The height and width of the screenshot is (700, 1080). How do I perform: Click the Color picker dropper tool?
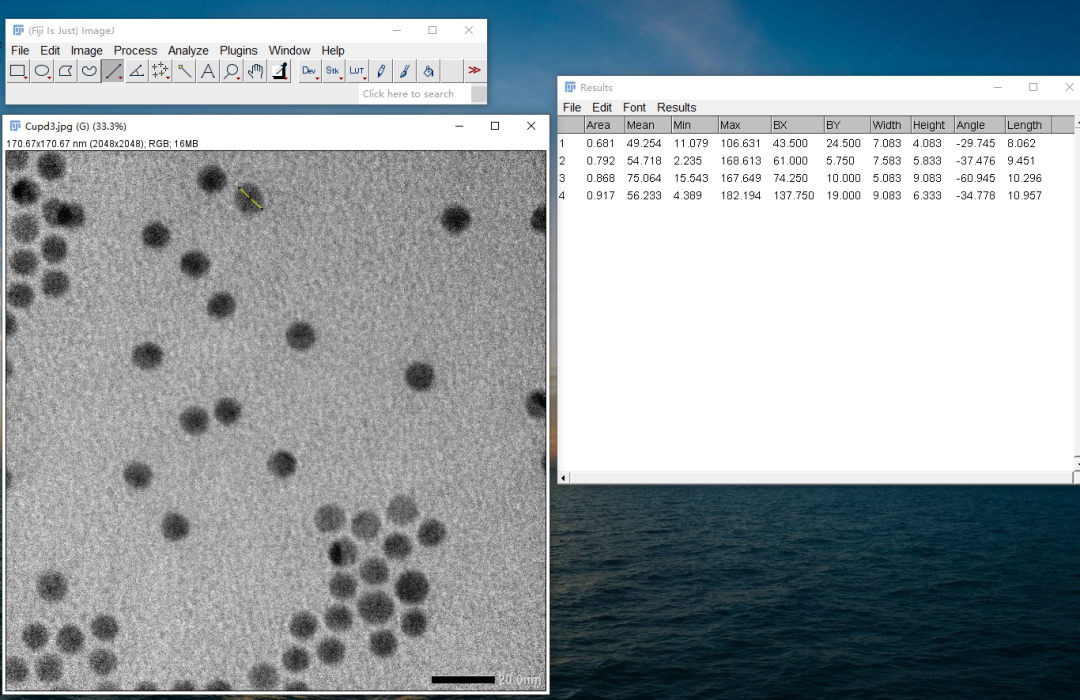[280, 71]
